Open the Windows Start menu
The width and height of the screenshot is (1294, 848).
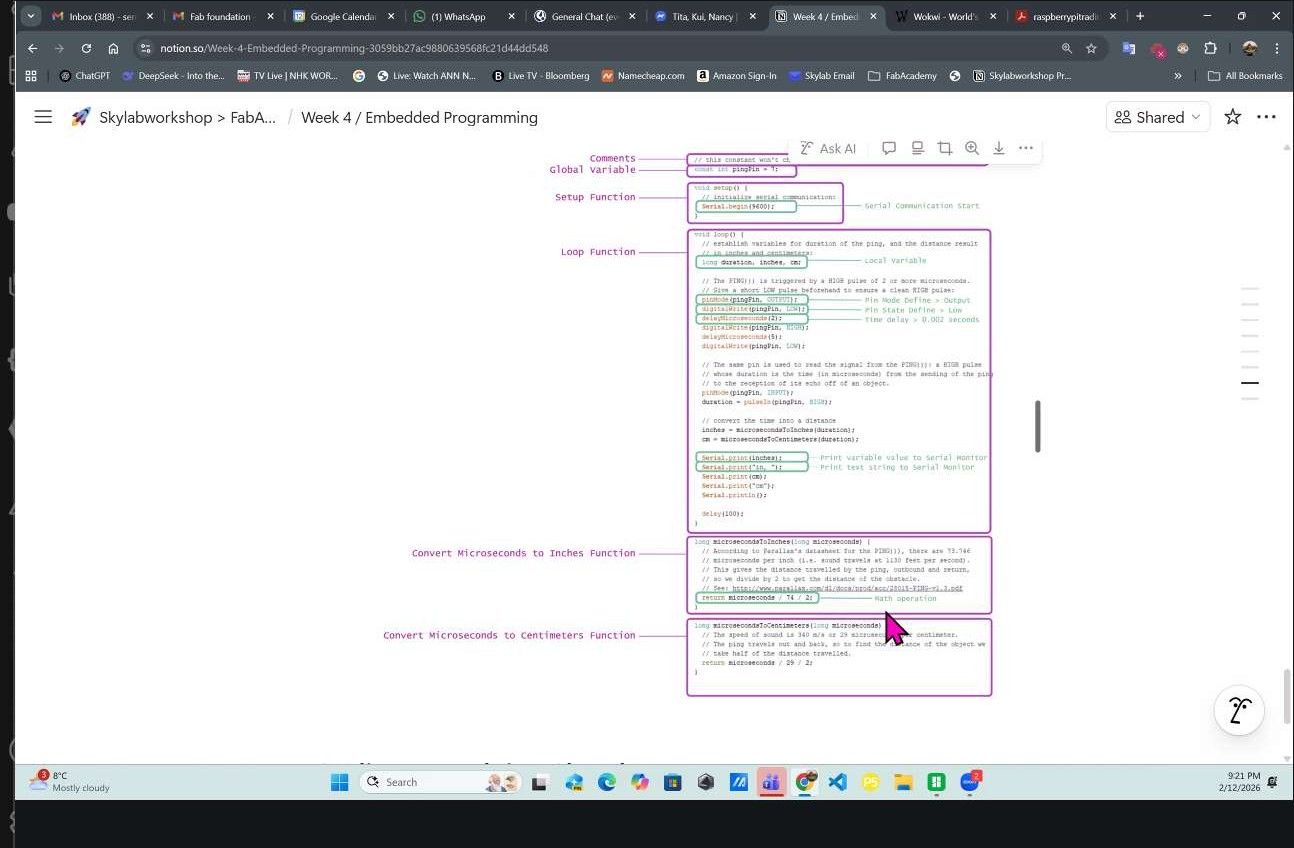pos(339,782)
